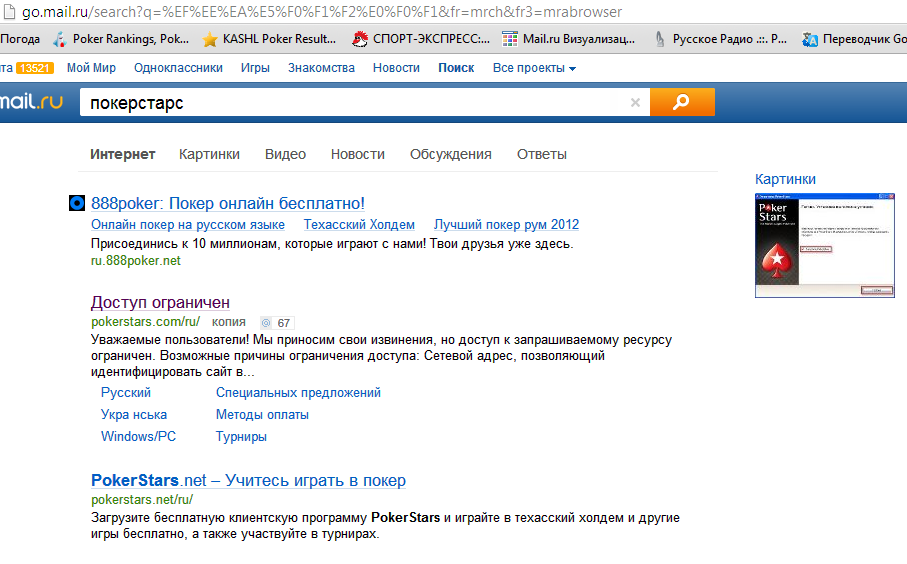Open the Mail.ru Визуализация bookmark
Screen dimensions: 907x564
[510, 40]
